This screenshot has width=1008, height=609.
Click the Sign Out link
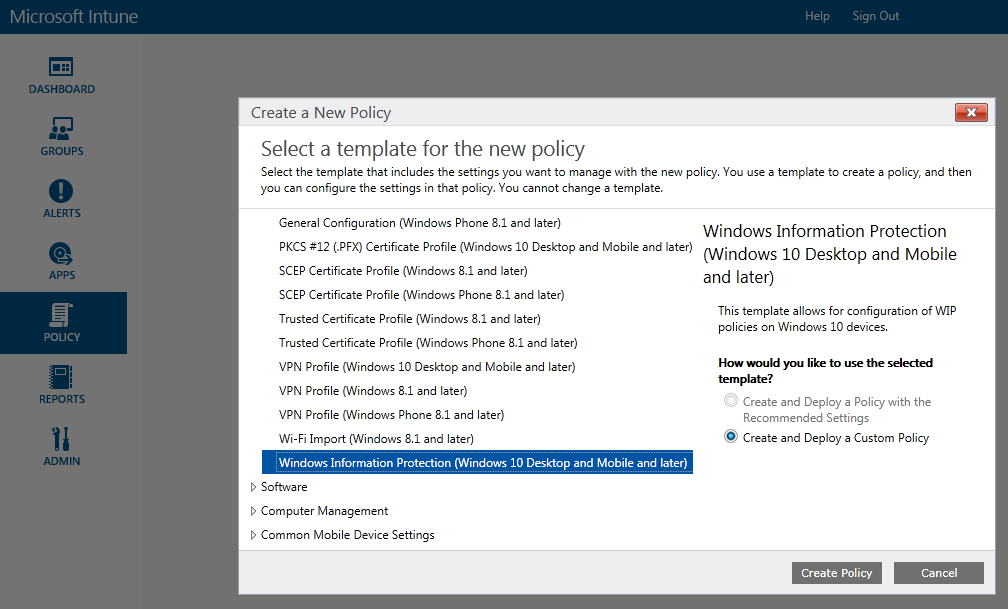tap(875, 16)
